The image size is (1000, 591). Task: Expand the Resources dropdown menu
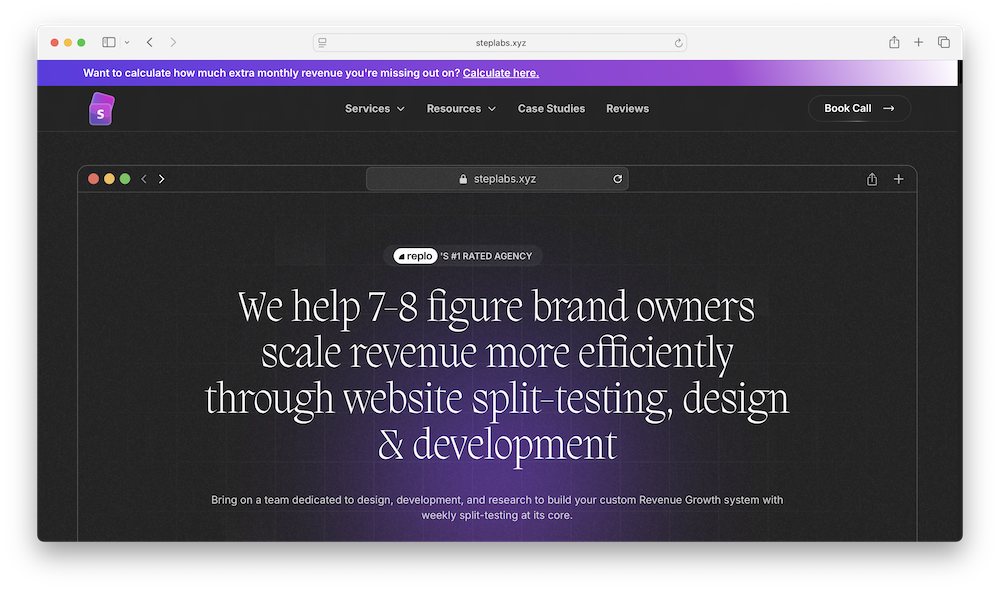(x=460, y=108)
